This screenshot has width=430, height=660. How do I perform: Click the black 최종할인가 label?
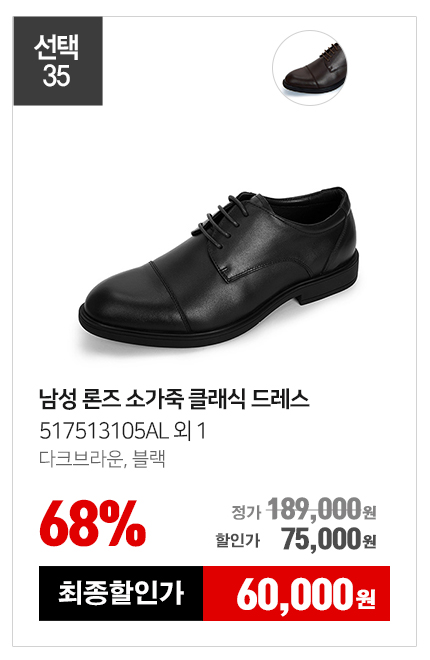[x=121, y=593]
